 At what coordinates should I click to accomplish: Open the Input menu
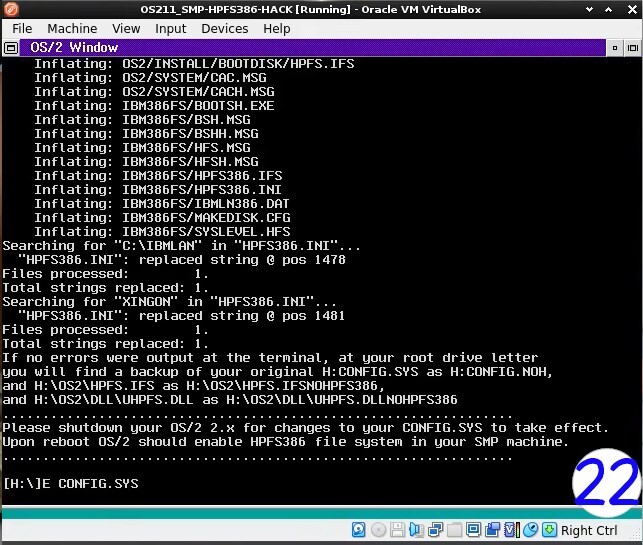(170, 29)
